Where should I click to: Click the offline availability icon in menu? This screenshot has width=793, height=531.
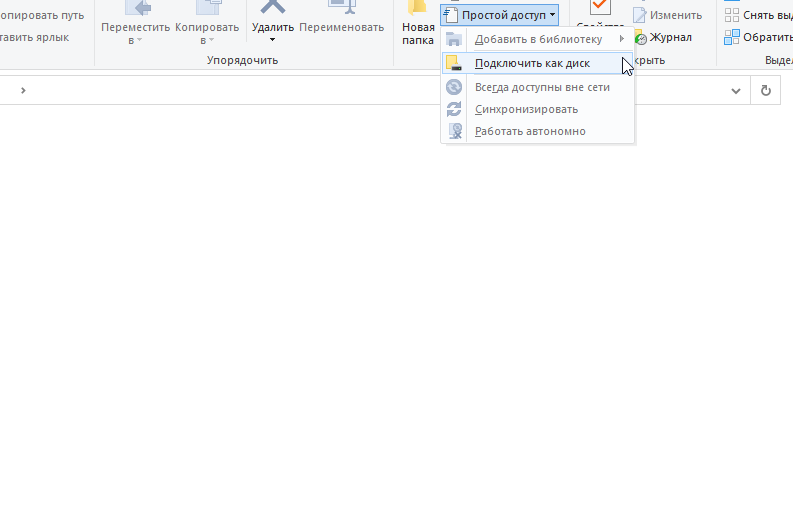click(454, 87)
